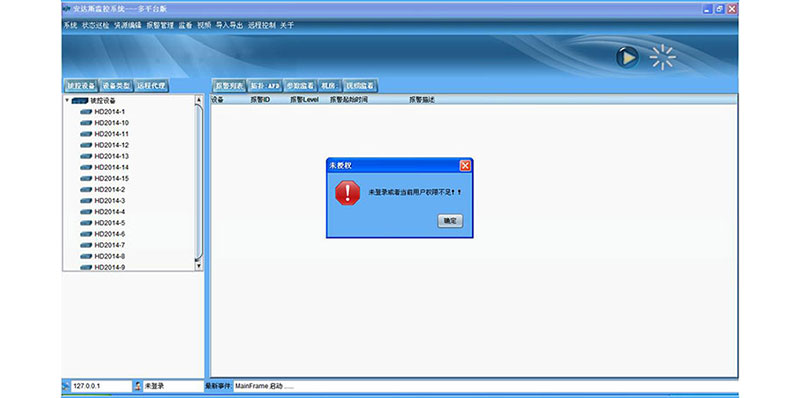801x398 pixels.
Task: Click the red warning icon in the dialog
Action: (347, 193)
